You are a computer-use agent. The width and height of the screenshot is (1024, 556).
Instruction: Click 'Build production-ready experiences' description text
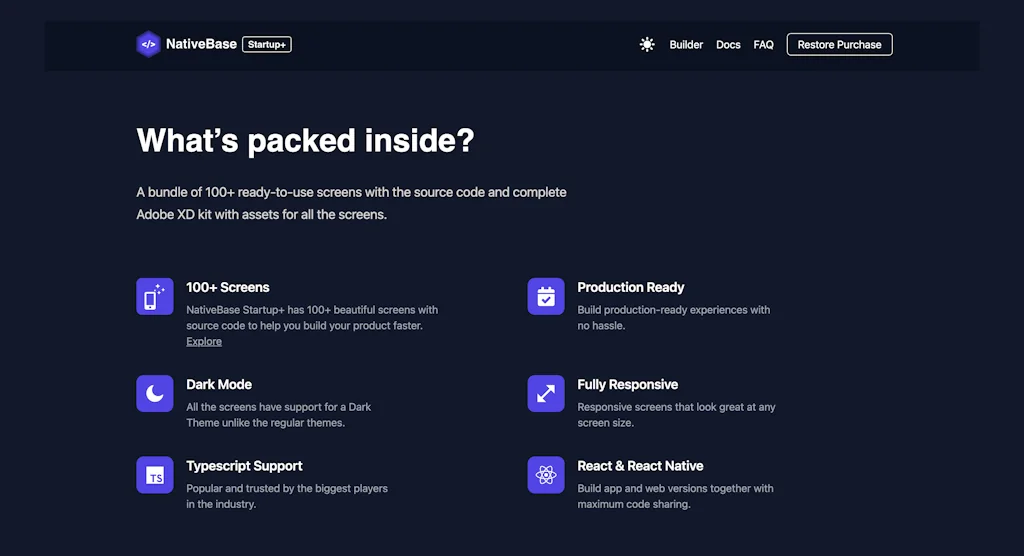(x=673, y=318)
